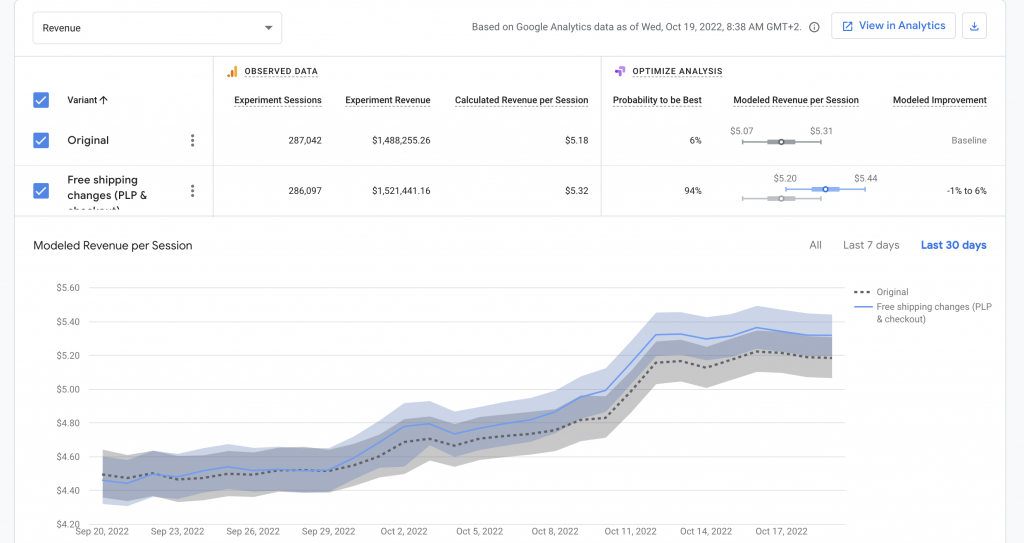The height and width of the screenshot is (543, 1024).
Task: Click the download report icon
Action: click(974, 26)
